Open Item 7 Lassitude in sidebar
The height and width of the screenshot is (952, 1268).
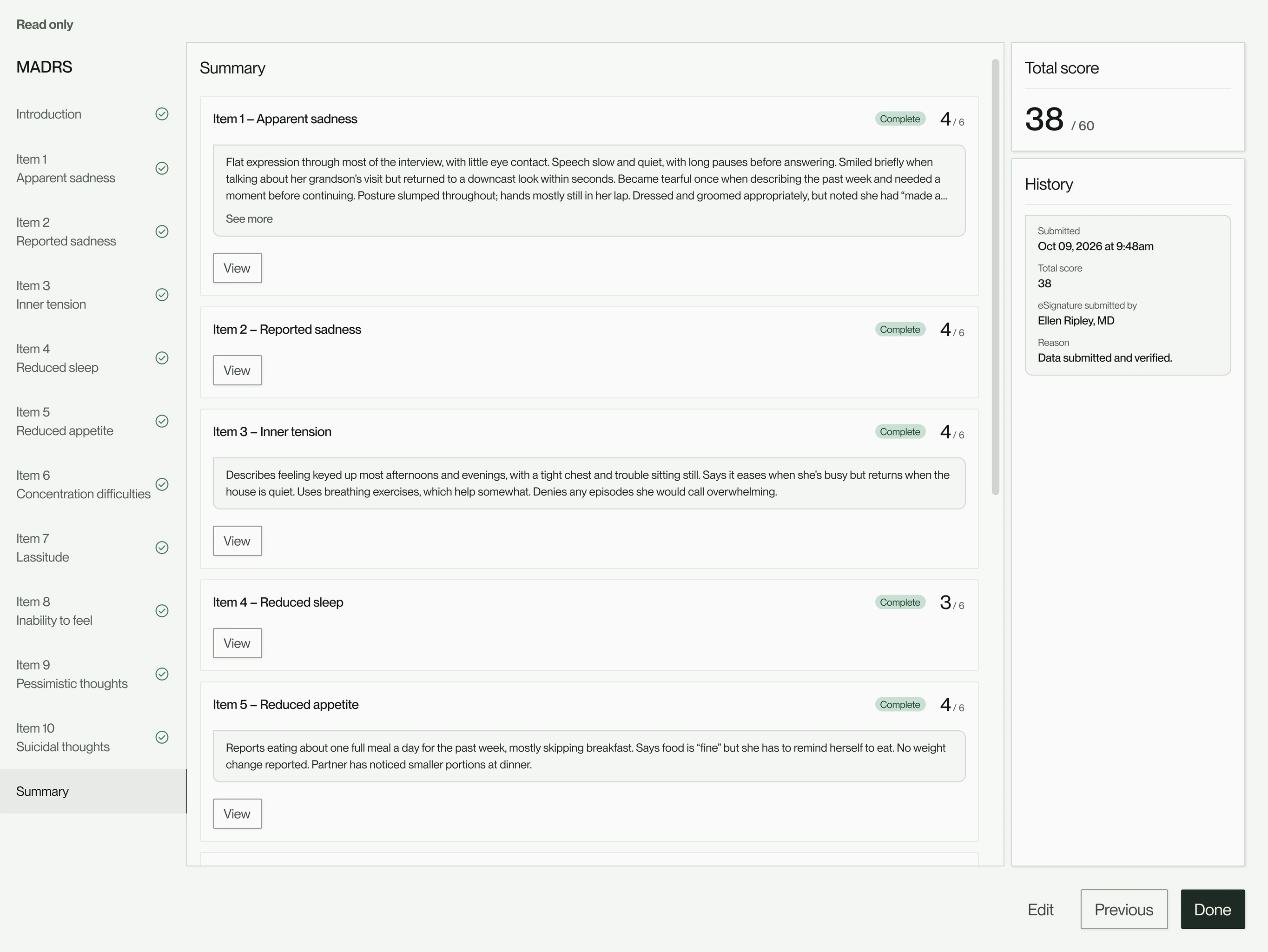(93, 548)
